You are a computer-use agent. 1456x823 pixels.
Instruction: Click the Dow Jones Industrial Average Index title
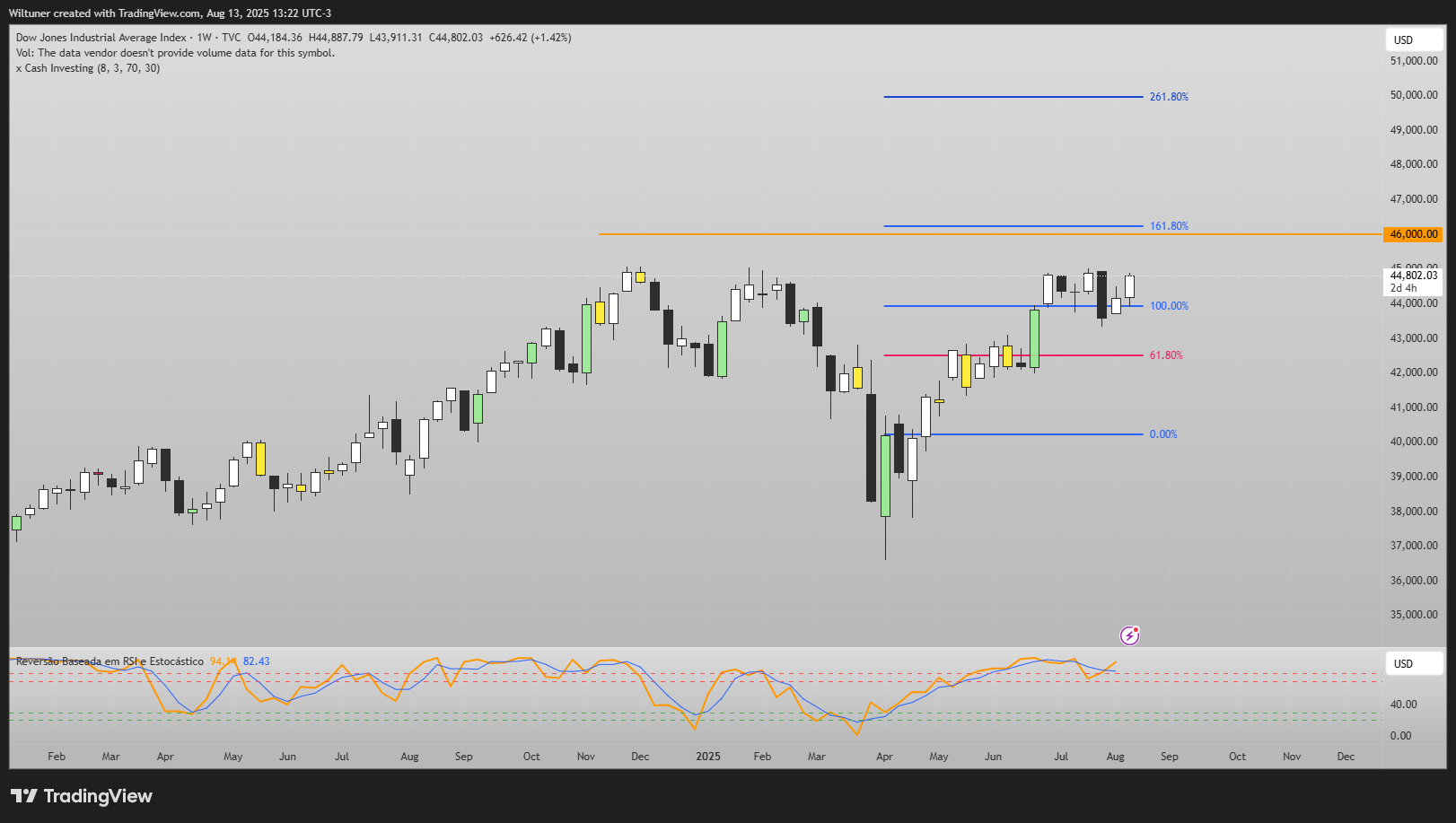click(101, 38)
